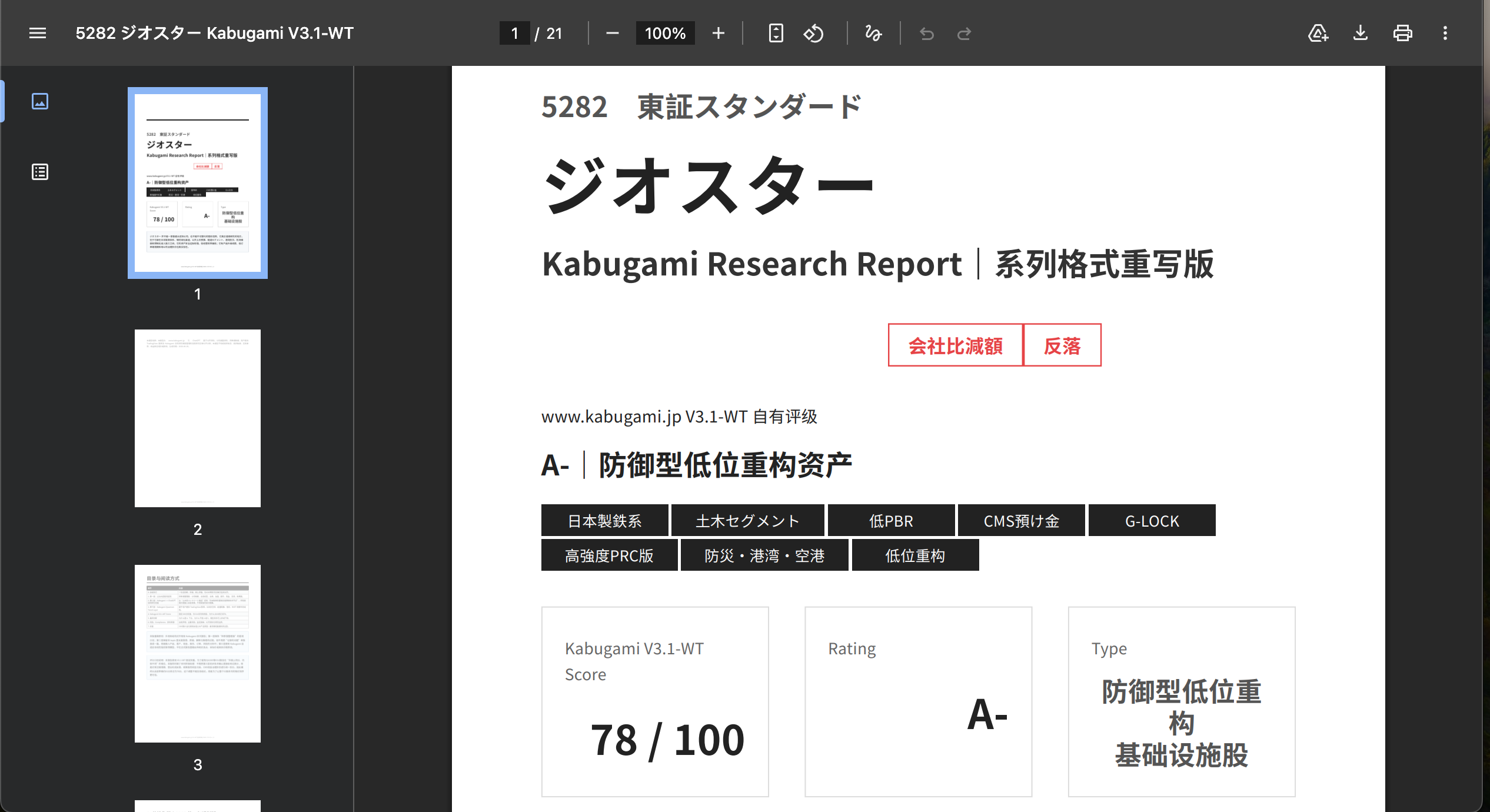Click the 防災・港湾・空港 tag
This screenshot has height=812, width=1490.
click(764, 555)
